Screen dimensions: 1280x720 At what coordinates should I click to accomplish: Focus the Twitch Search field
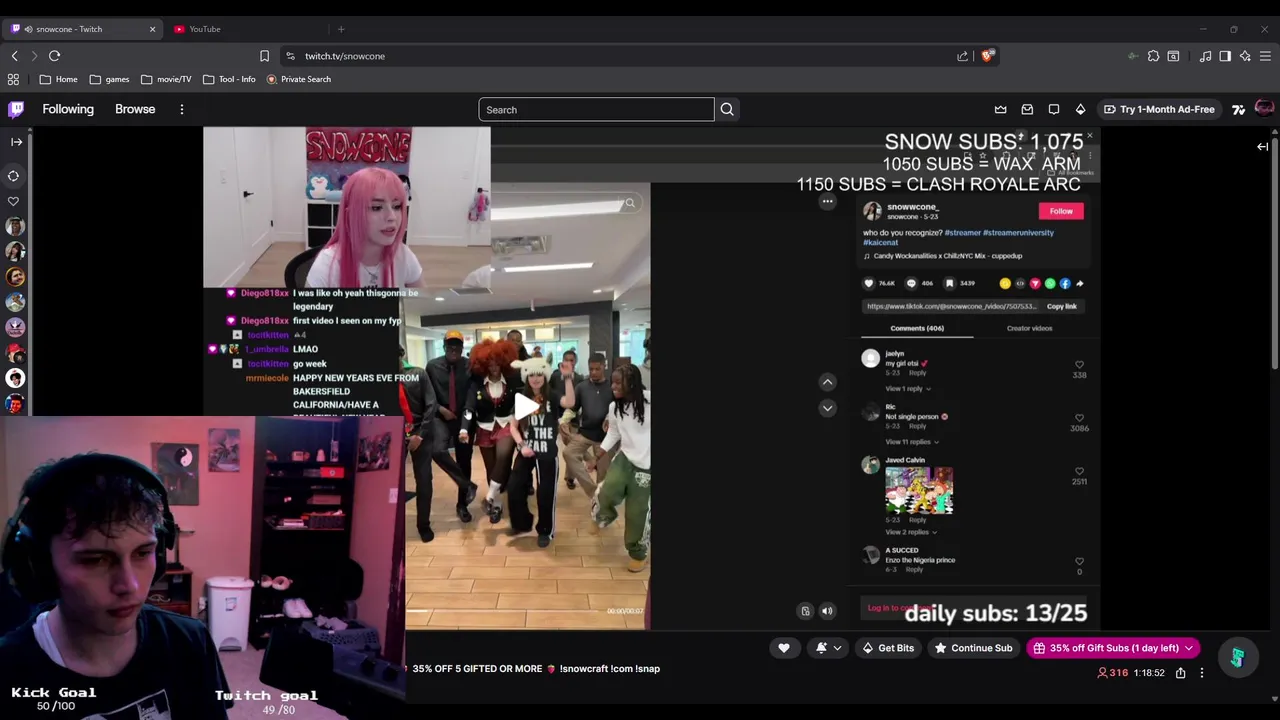click(x=596, y=109)
